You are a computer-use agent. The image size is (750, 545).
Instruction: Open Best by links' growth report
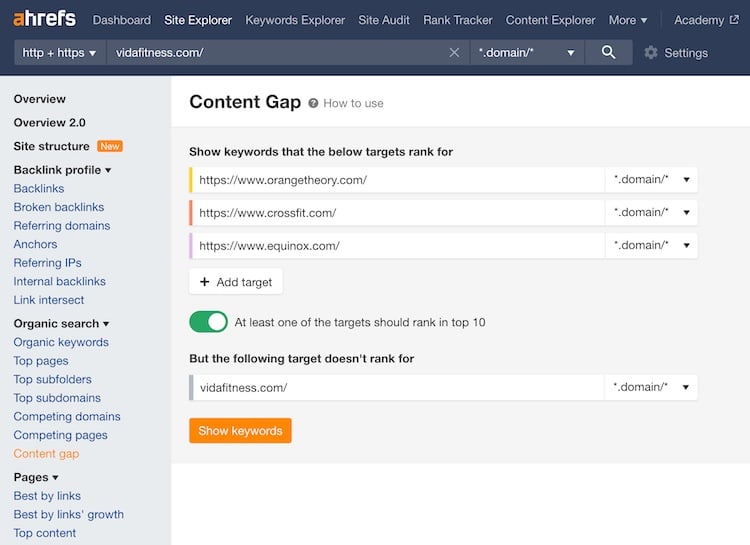[68, 514]
